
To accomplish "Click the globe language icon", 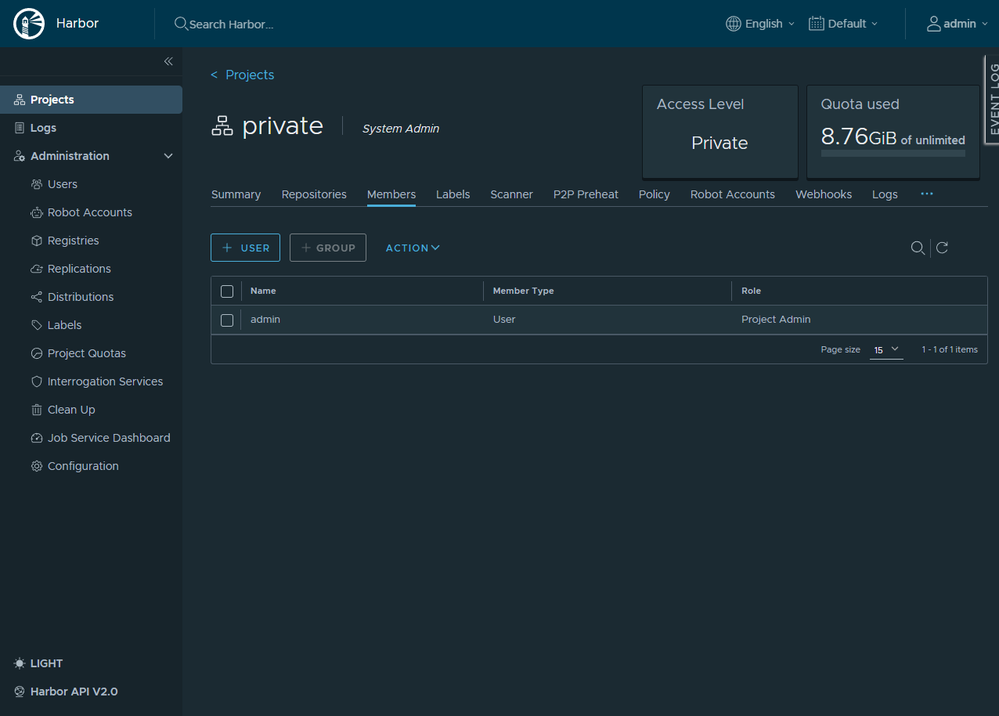I will click(733, 24).
